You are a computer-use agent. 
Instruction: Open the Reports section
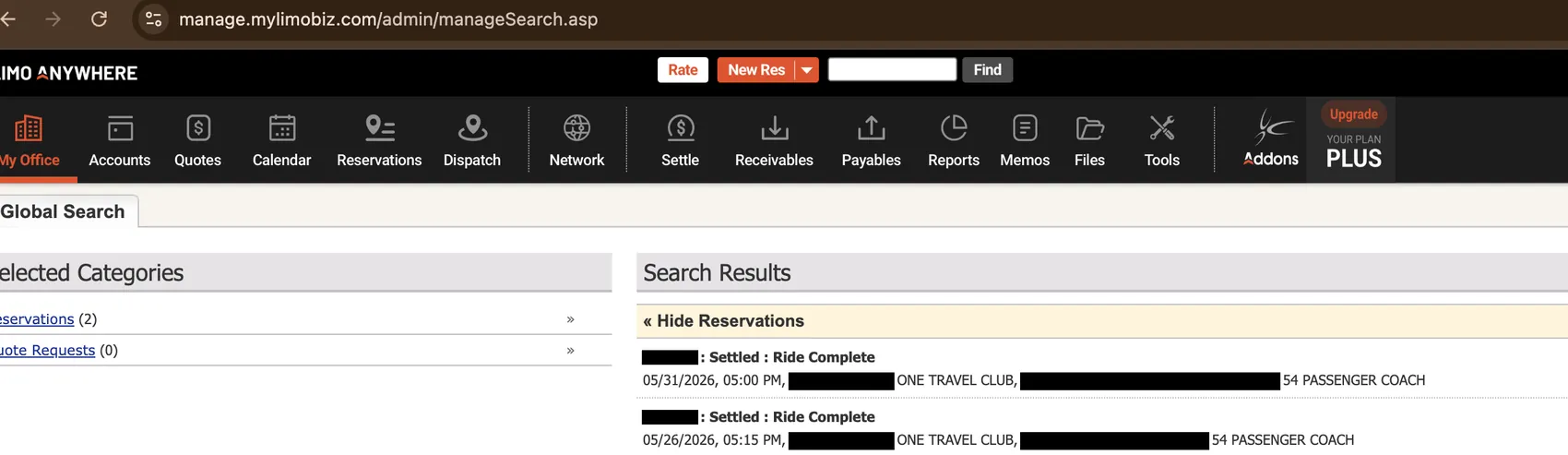tap(954, 140)
